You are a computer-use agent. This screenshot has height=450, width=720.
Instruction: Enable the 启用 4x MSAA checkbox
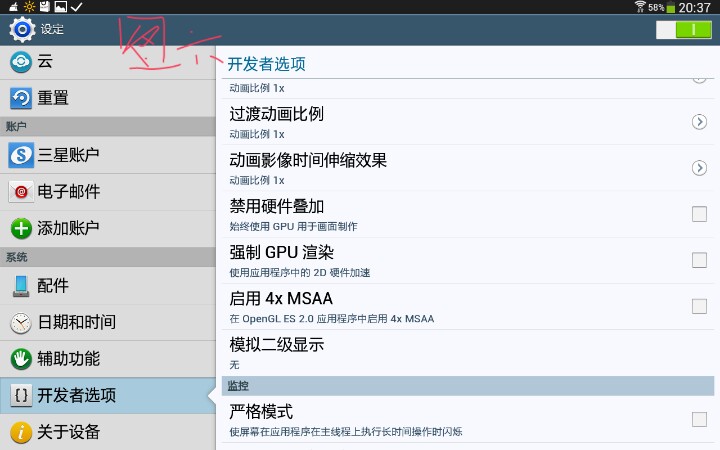(699, 306)
